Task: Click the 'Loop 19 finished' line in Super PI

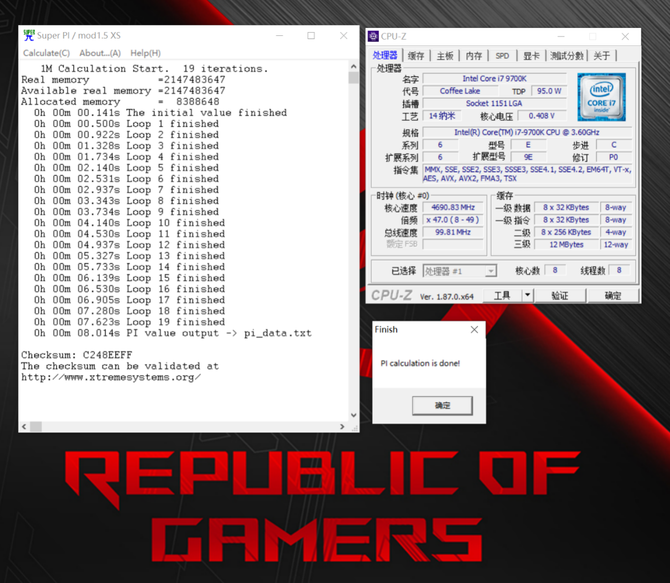Action: pyautogui.click(x=176, y=322)
